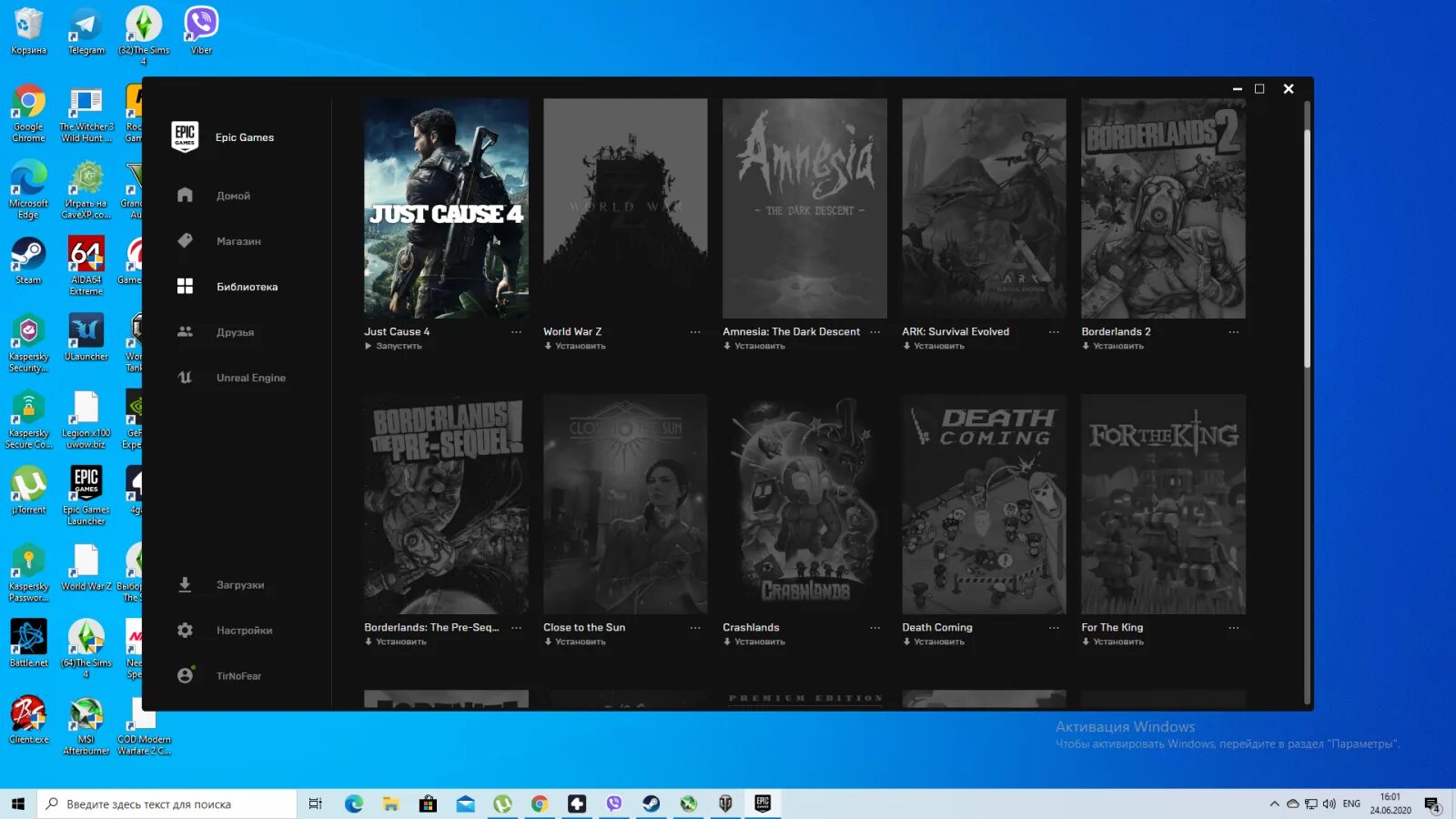The width and height of the screenshot is (1456, 819).
Task: Select the ULauncher desktop shortcut
Action: click(86, 339)
